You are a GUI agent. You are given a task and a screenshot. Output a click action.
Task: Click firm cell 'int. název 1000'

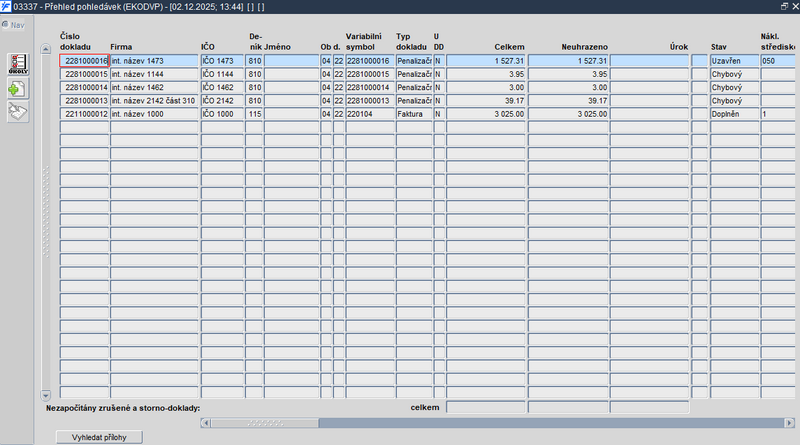point(154,114)
